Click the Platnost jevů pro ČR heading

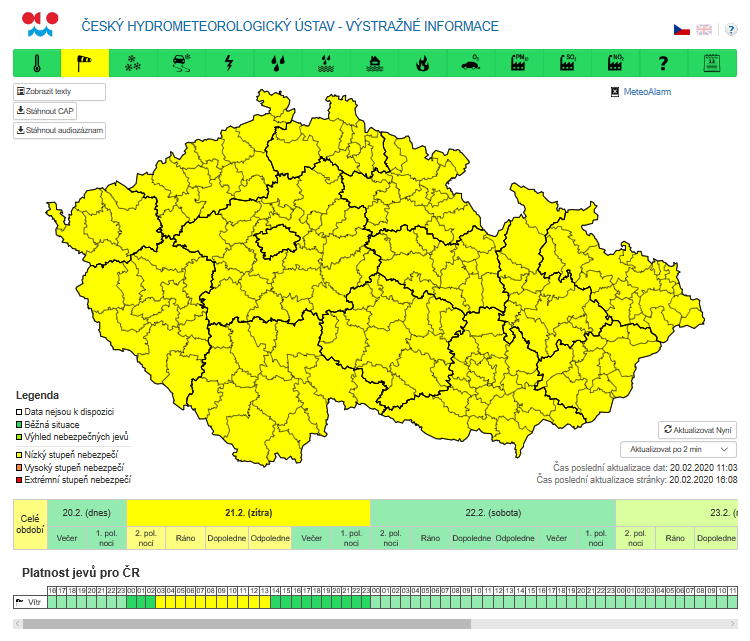(81, 573)
